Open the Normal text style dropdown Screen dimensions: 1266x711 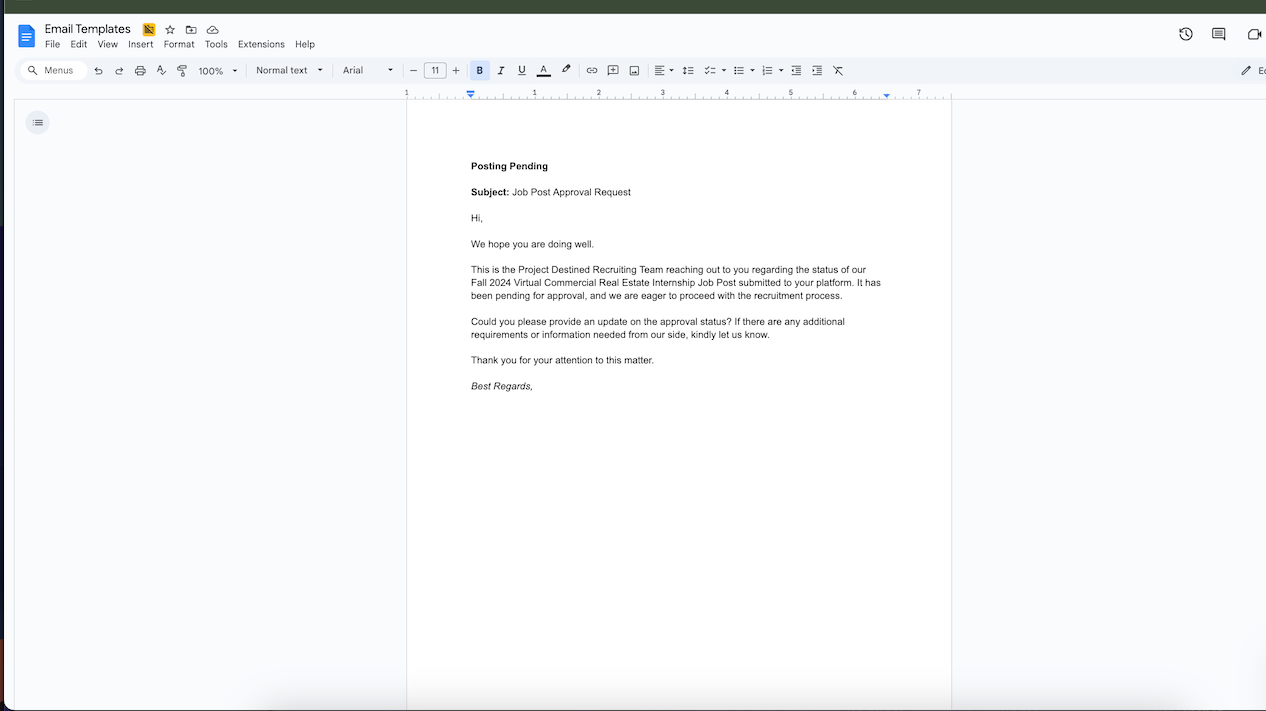290,71
